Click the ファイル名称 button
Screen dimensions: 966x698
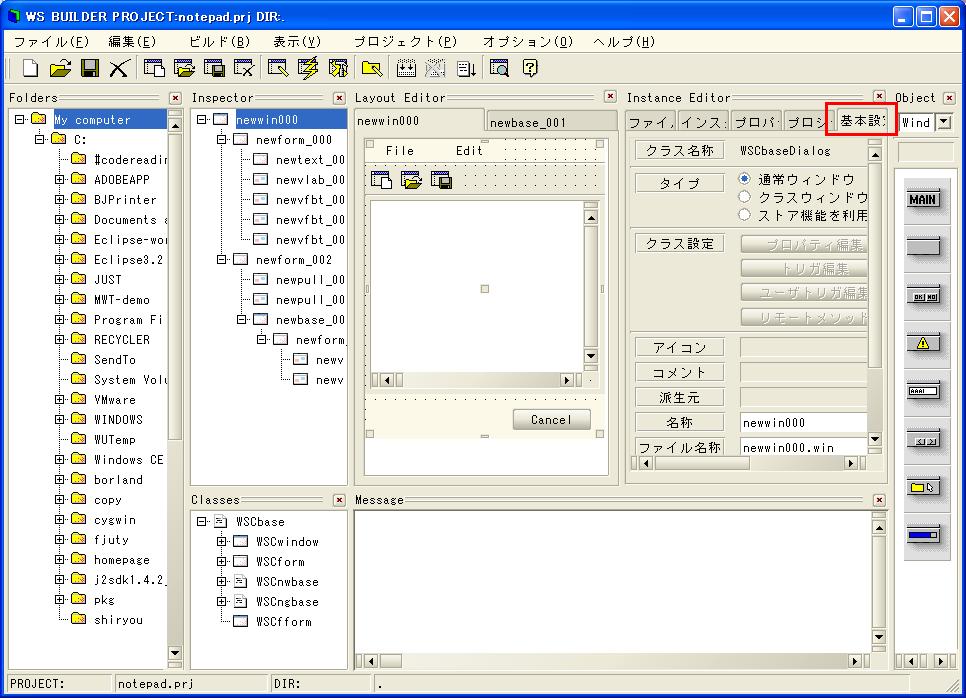click(680, 447)
